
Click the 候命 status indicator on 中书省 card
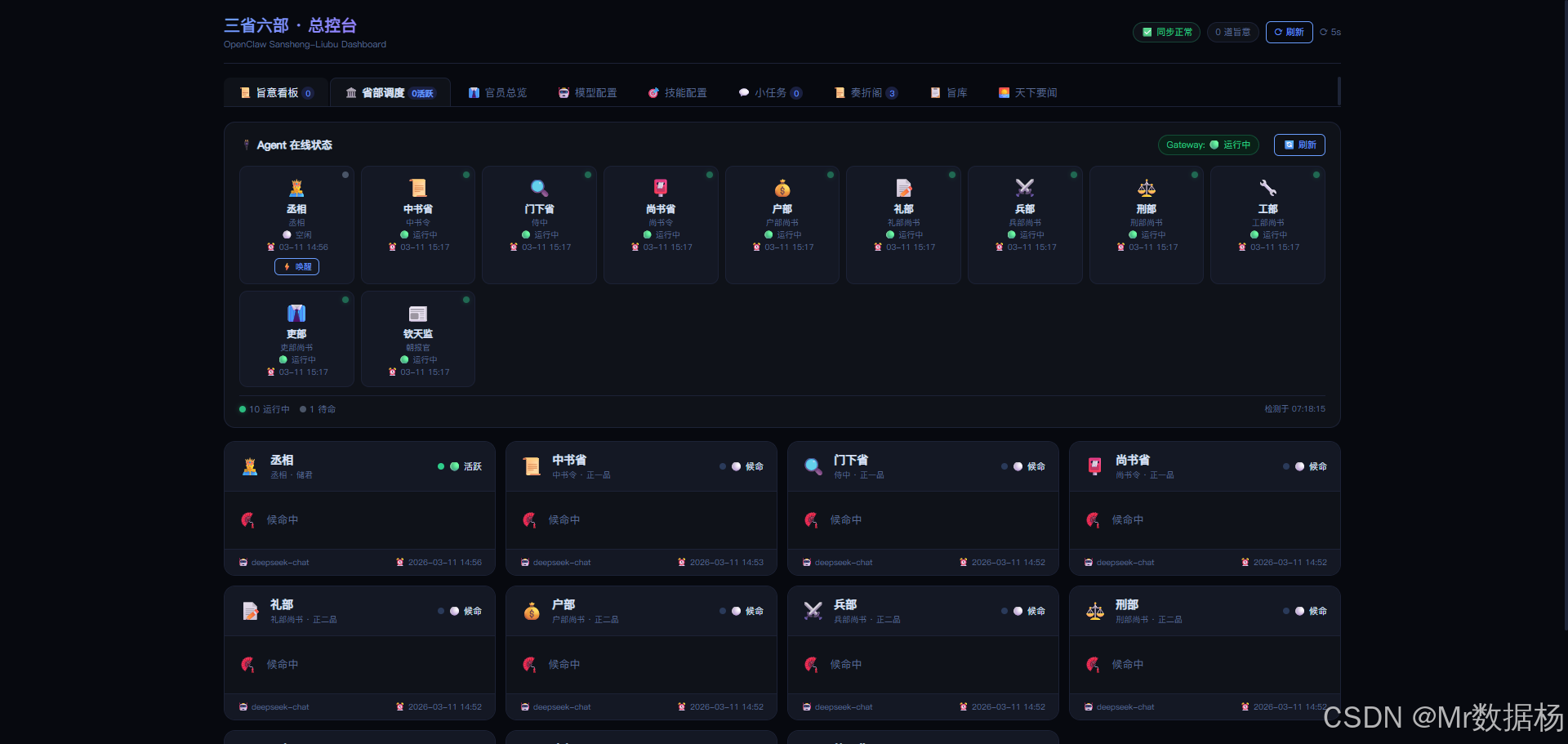pyautogui.click(x=742, y=466)
